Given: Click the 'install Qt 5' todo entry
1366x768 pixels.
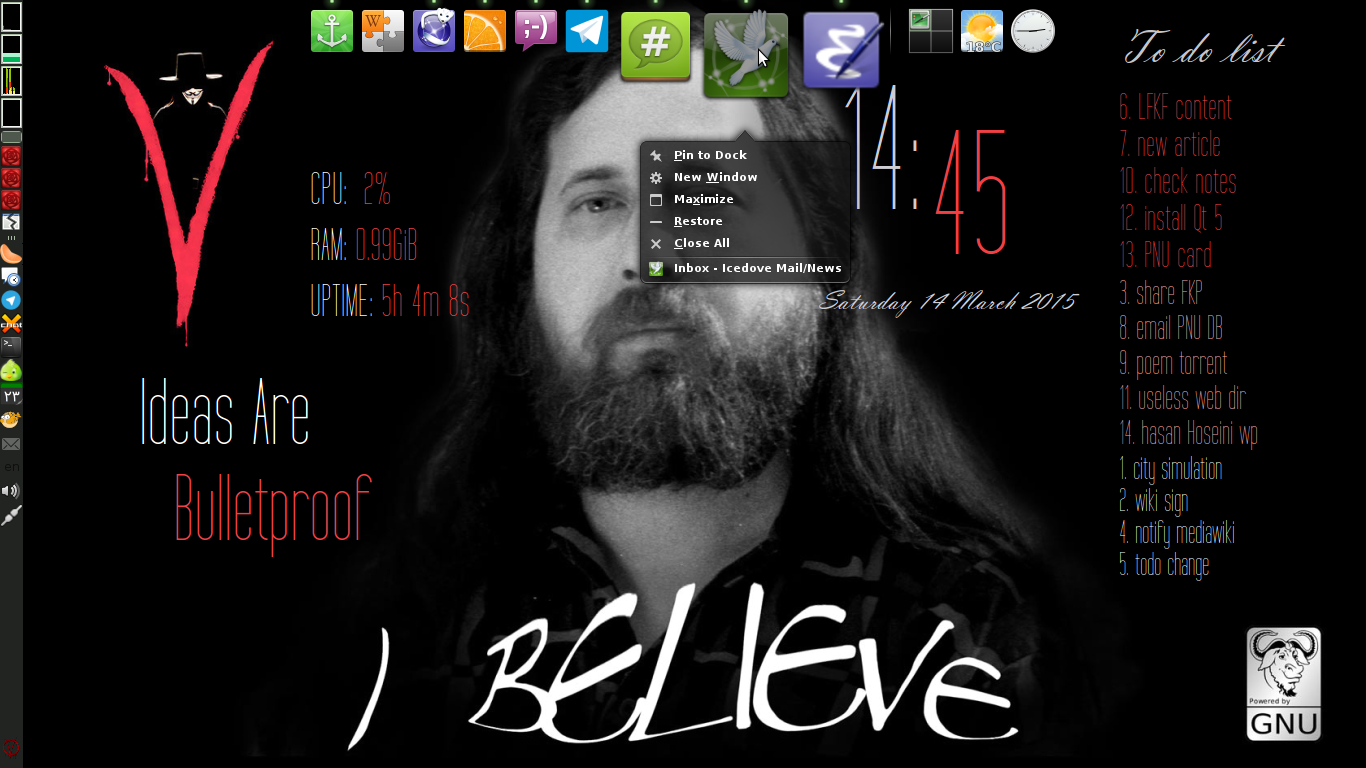Looking at the screenshot, I should pyautogui.click(x=1170, y=218).
